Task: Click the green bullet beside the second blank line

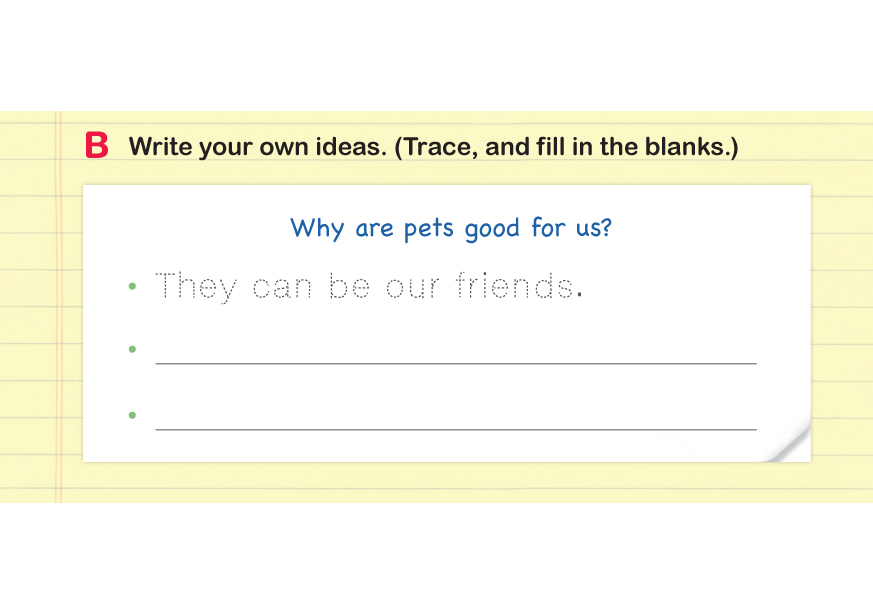Action: [x=132, y=414]
